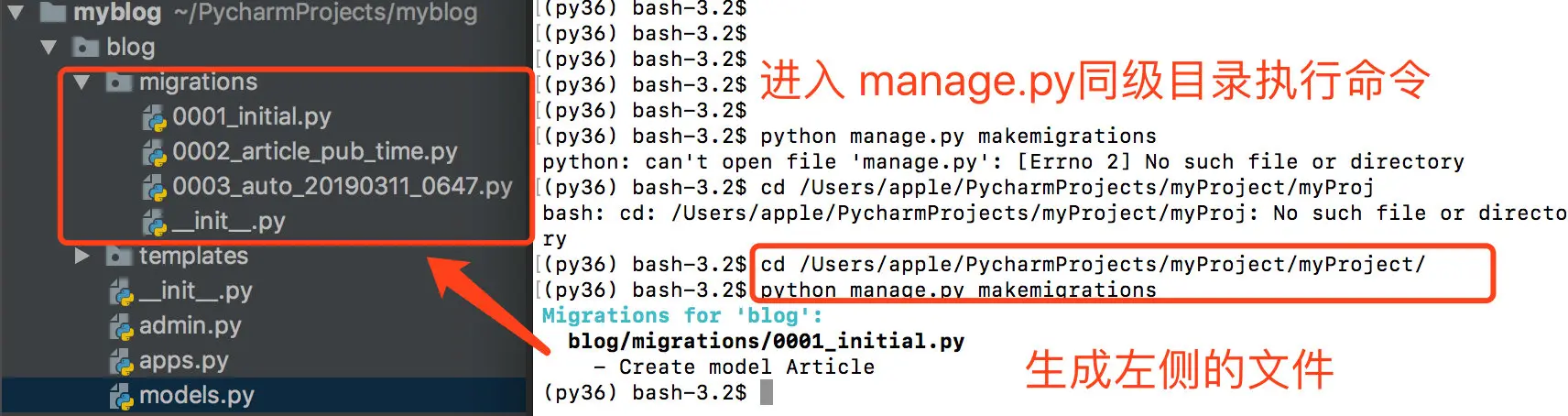Image resolution: width=1568 pixels, height=416 pixels.
Task: Collapse the blog folder arrow
Action: pos(49,47)
